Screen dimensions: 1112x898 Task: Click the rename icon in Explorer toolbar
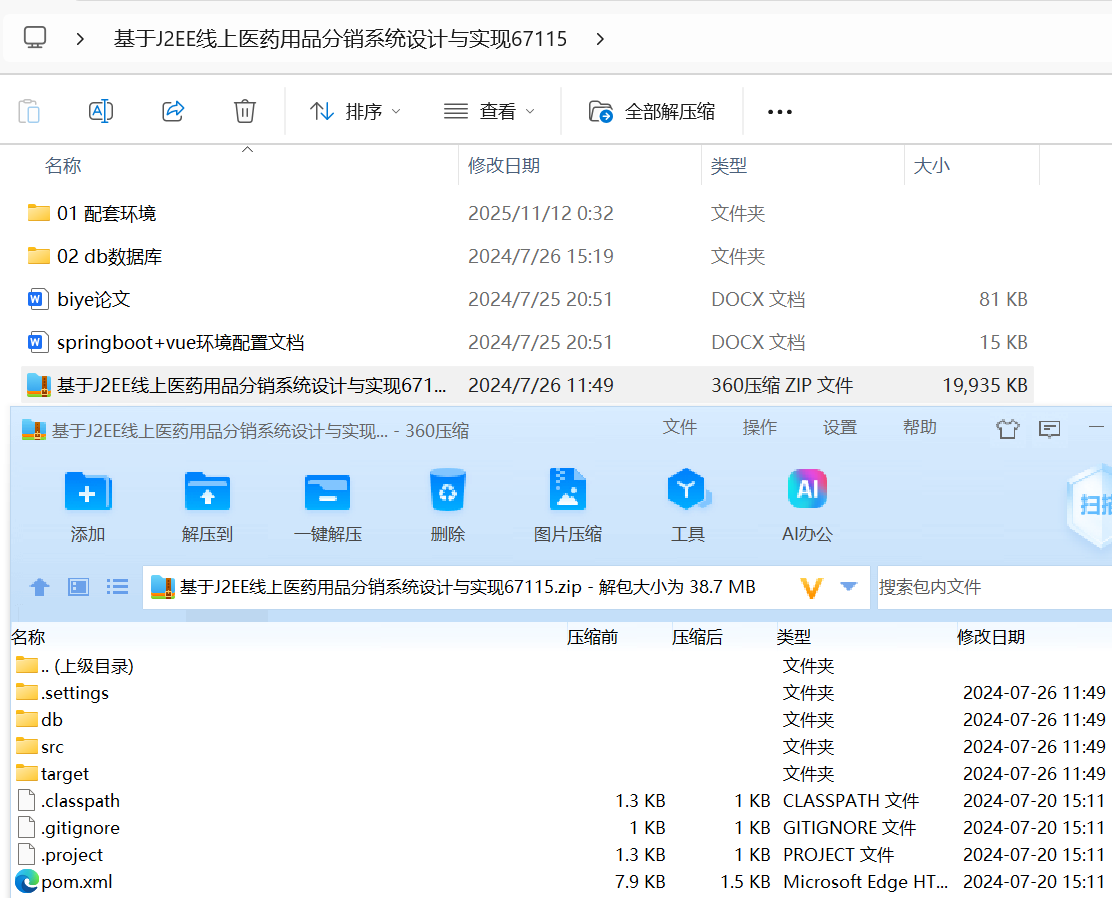click(100, 111)
